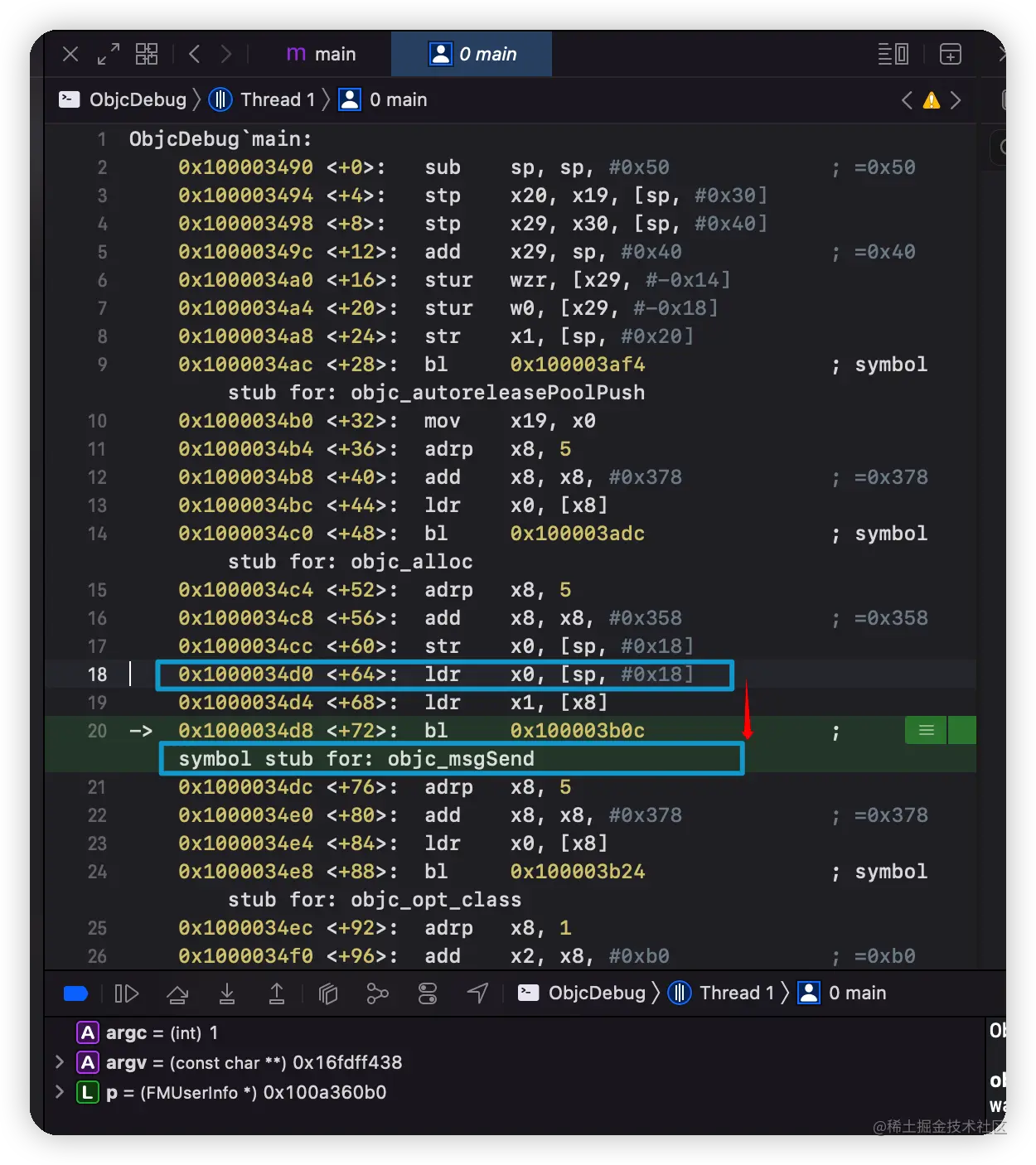Click the Step Out icon
Image resolution: width=1036 pixels, height=1165 pixels.
[277, 993]
